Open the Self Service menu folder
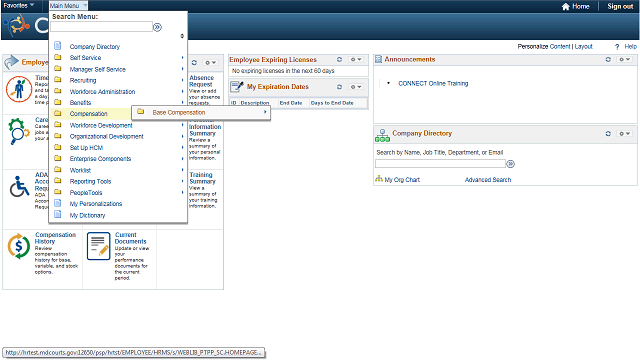The width and height of the screenshot is (640, 360). [x=85, y=58]
